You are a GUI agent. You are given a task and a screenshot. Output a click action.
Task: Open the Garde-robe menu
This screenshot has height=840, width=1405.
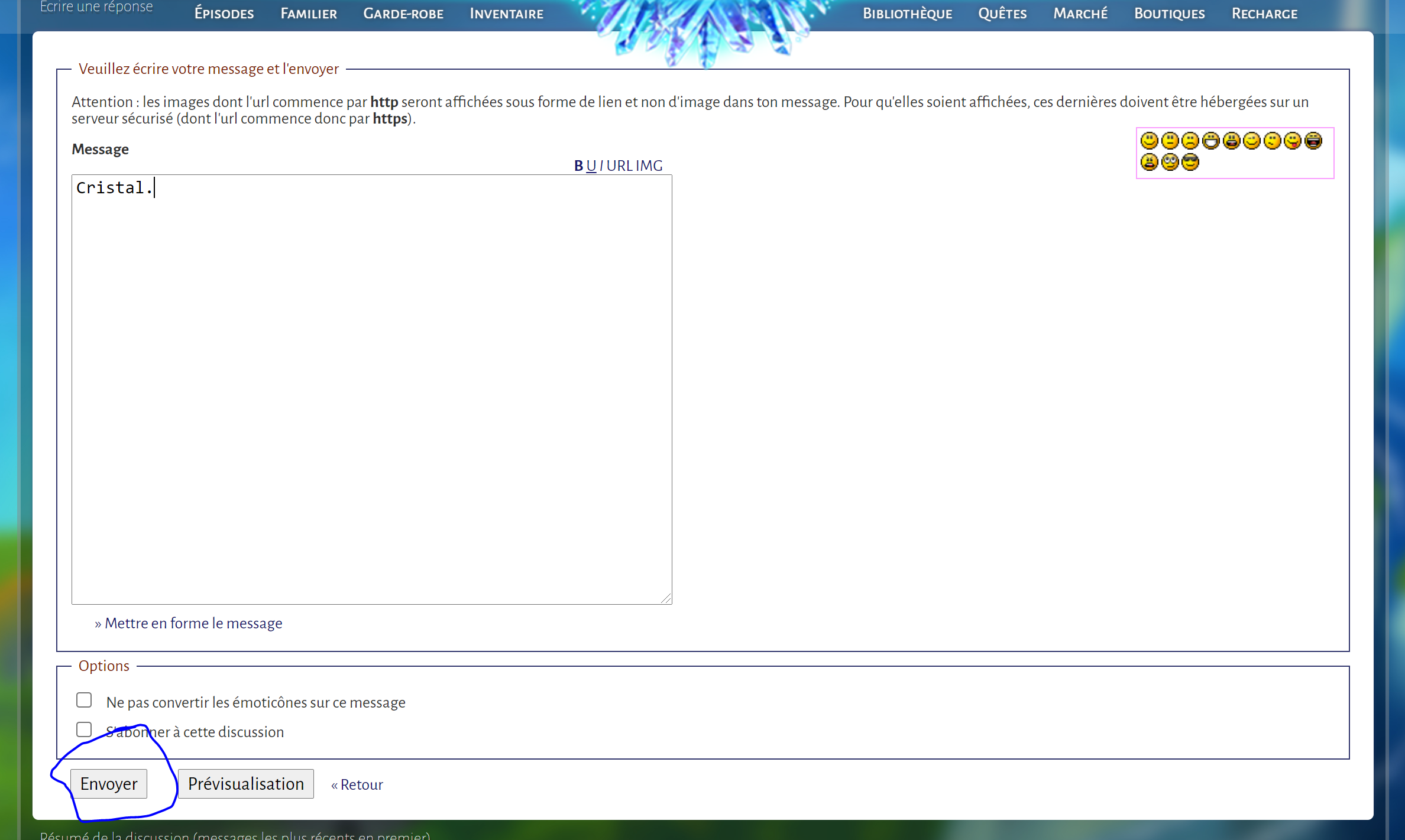pos(403,14)
